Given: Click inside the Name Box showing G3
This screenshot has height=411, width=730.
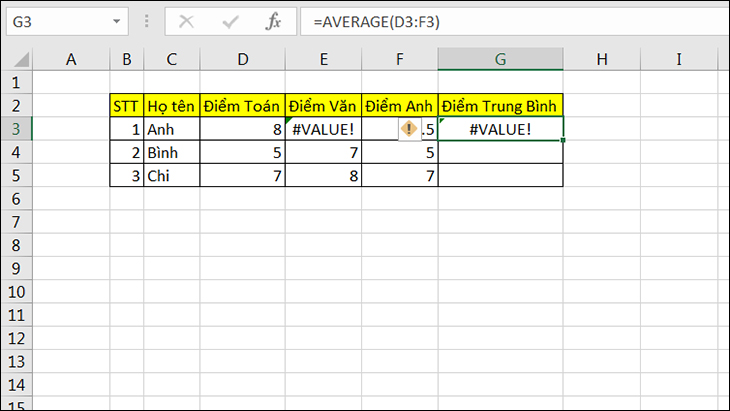Looking at the screenshot, I should (59, 21).
